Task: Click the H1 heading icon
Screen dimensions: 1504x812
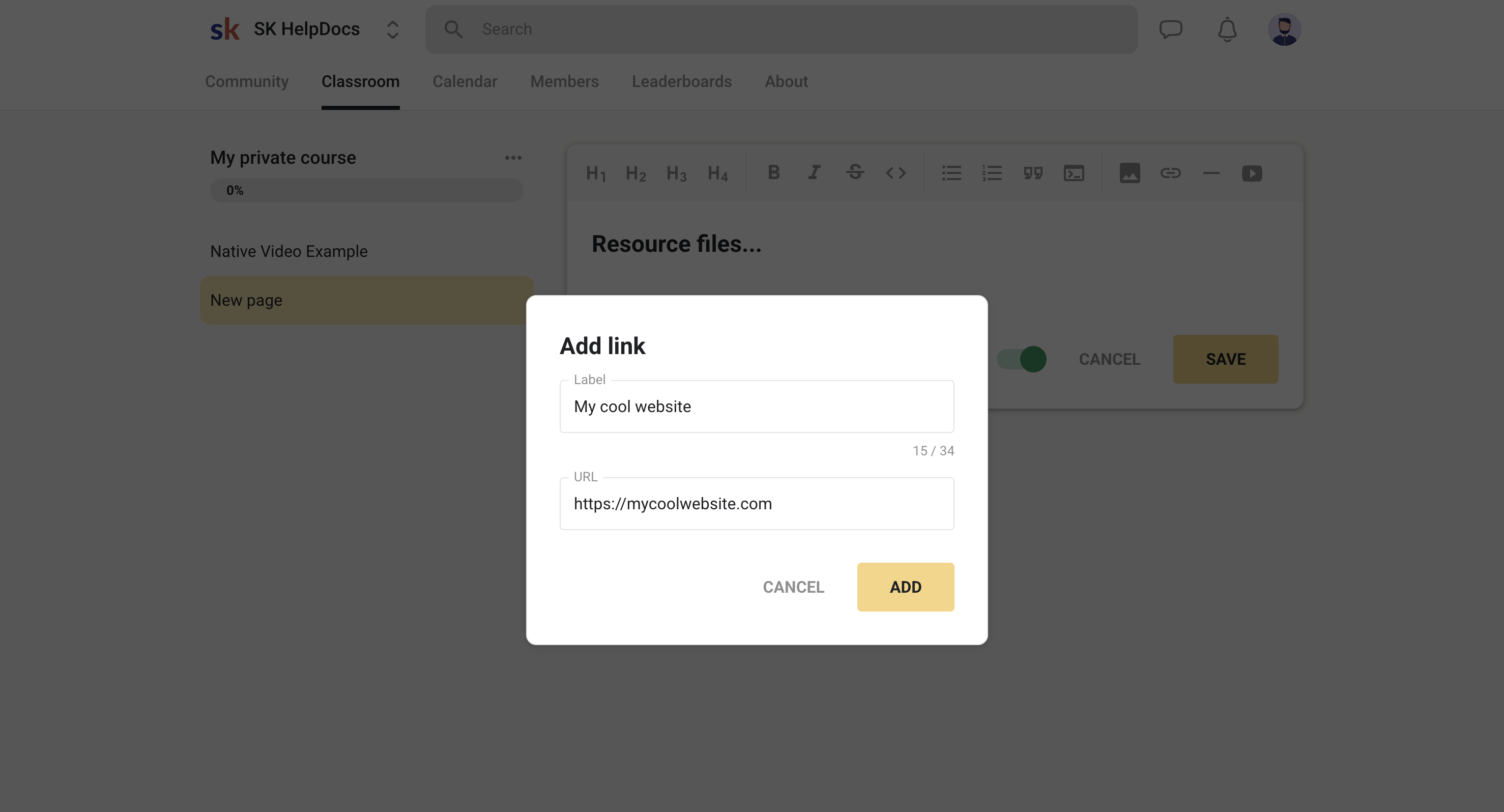Action: pos(595,173)
